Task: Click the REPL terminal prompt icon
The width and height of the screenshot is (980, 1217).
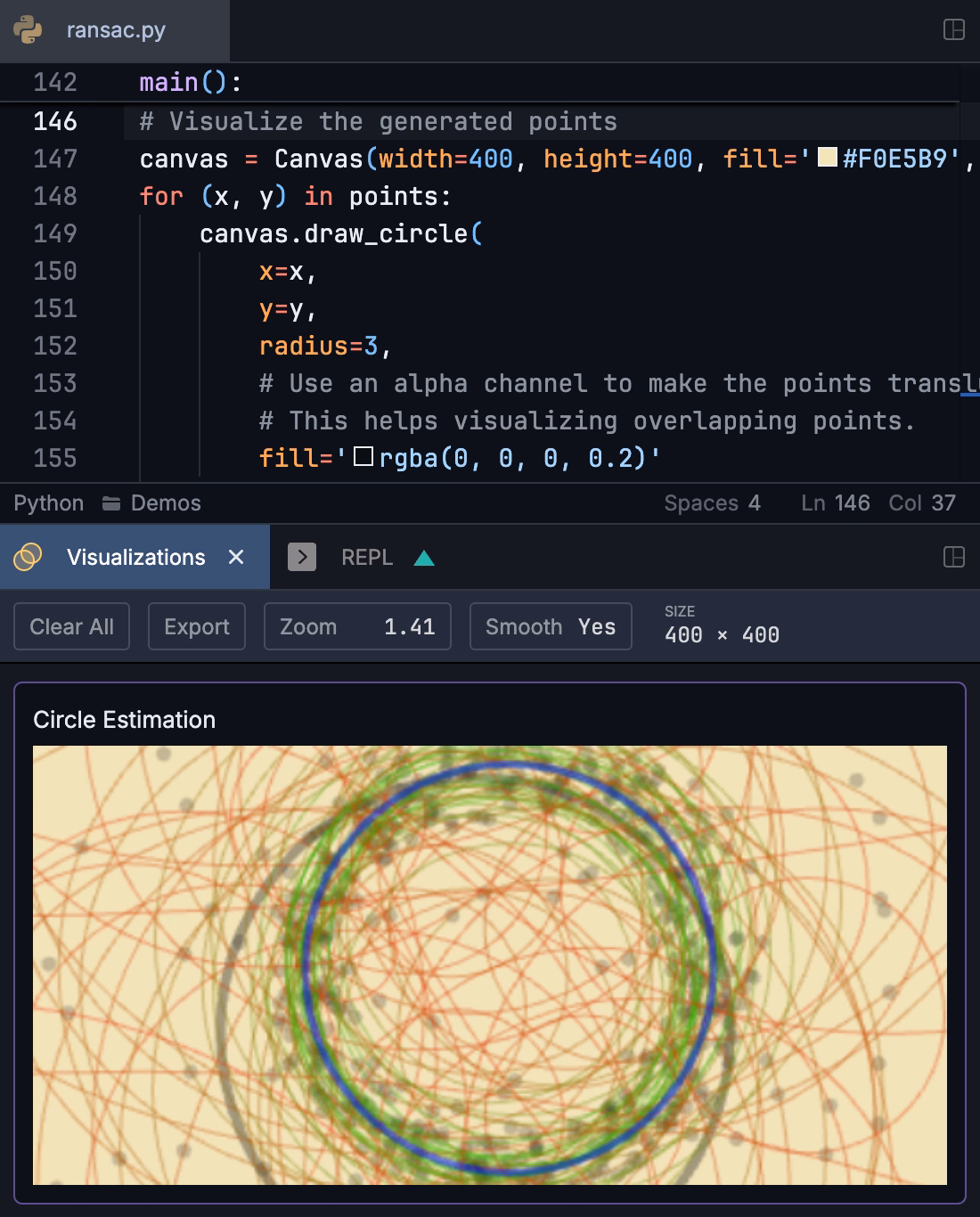Action: pos(302,557)
